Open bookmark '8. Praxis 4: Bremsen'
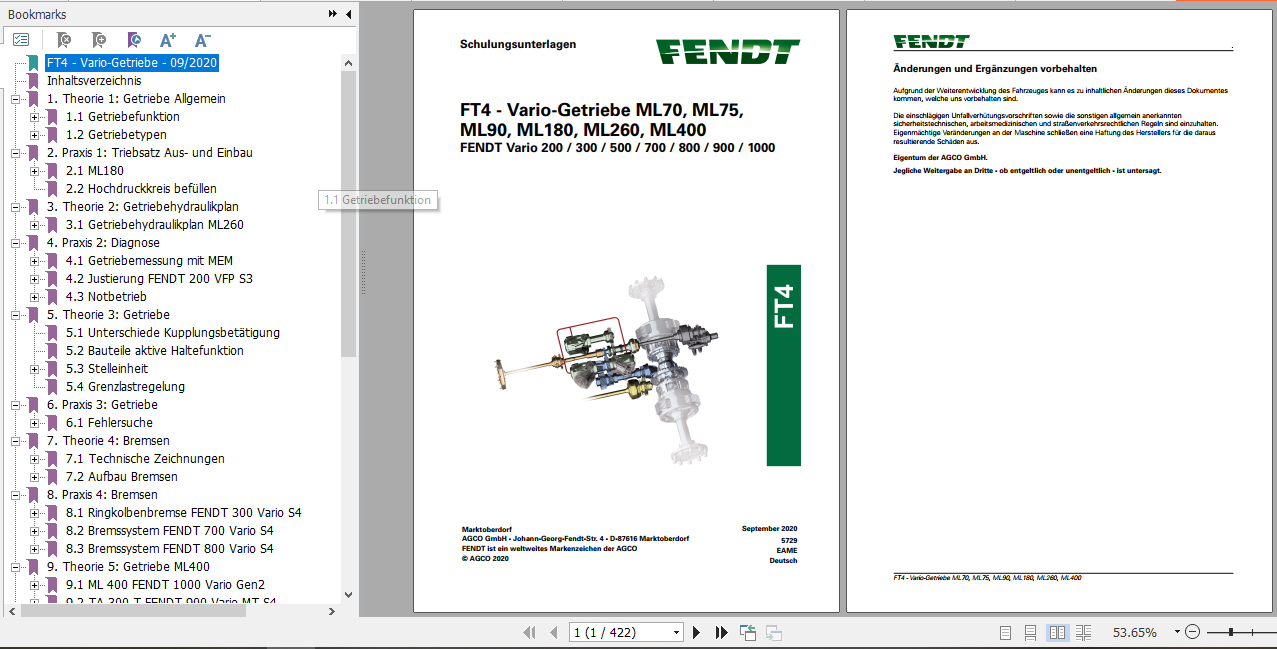This screenshot has width=1277, height=649. tap(102, 495)
